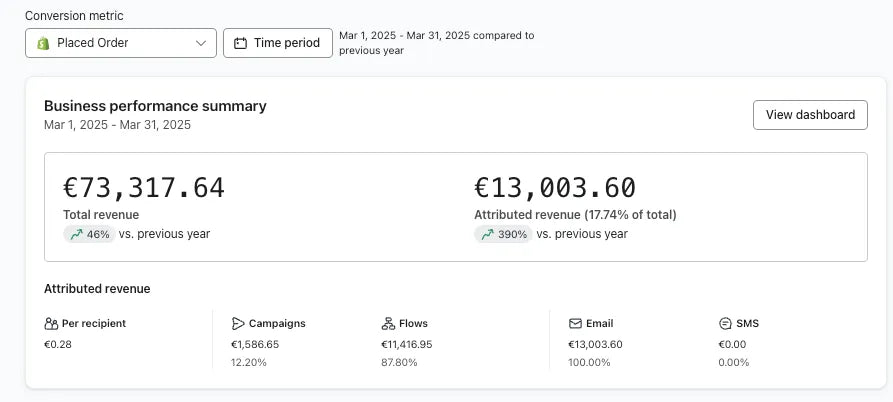
Task: Click the Per recipient people icon
Action: [x=51, y=324]
